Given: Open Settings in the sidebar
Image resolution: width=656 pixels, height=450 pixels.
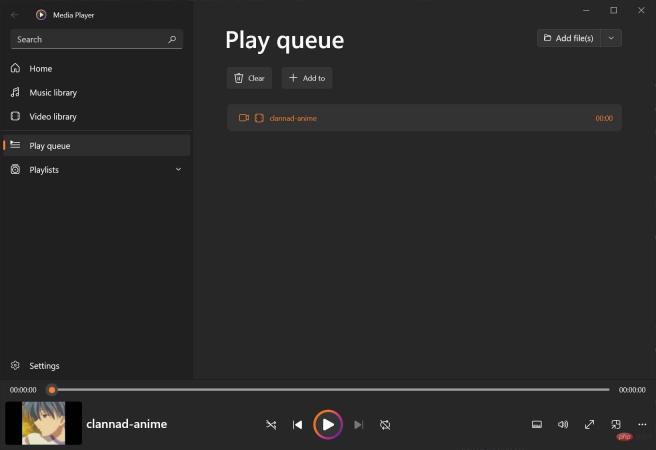Looking at the screenshot, I should (96, 366).
